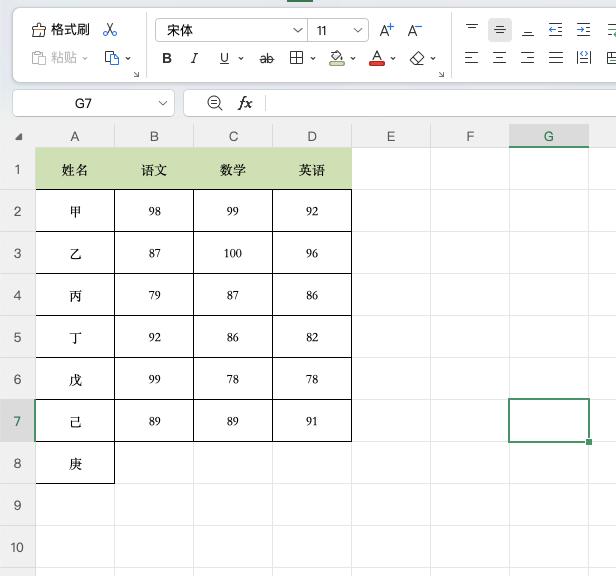Click the Clear eraser icon
The height and width of the screenshot is (576, 616).
tap(417, 59)
